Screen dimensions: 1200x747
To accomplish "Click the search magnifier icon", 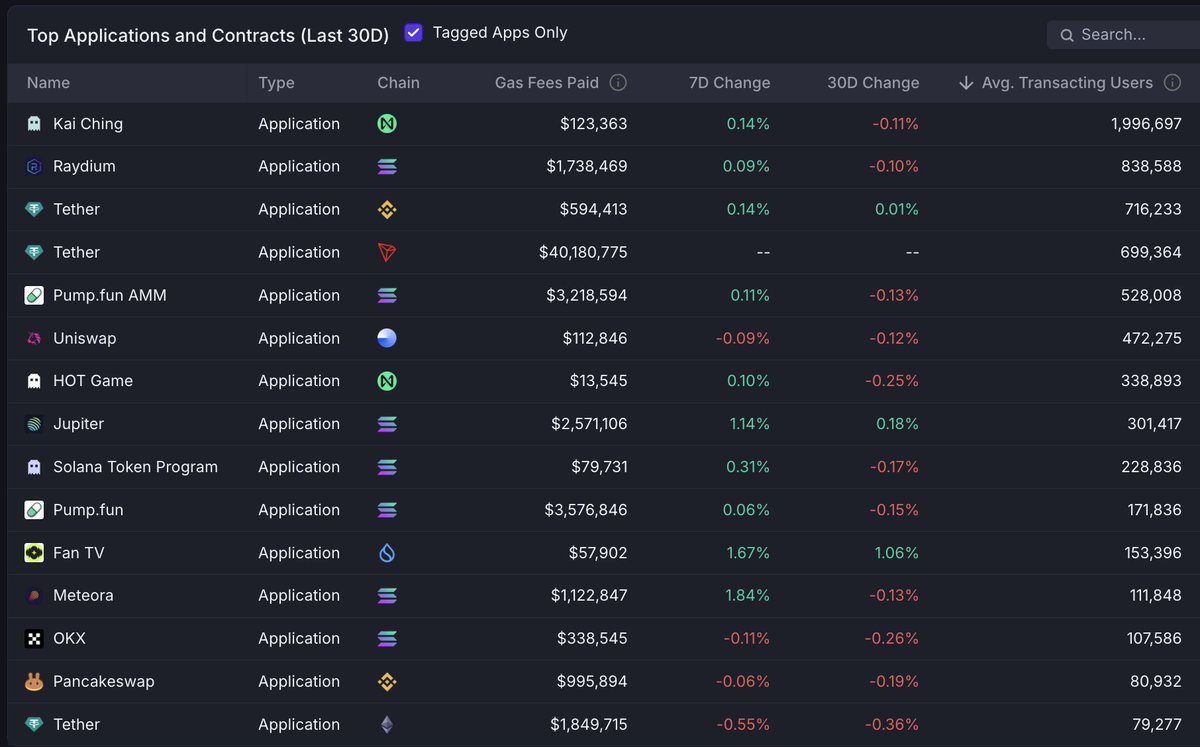I will click(x=1067, y=35).
